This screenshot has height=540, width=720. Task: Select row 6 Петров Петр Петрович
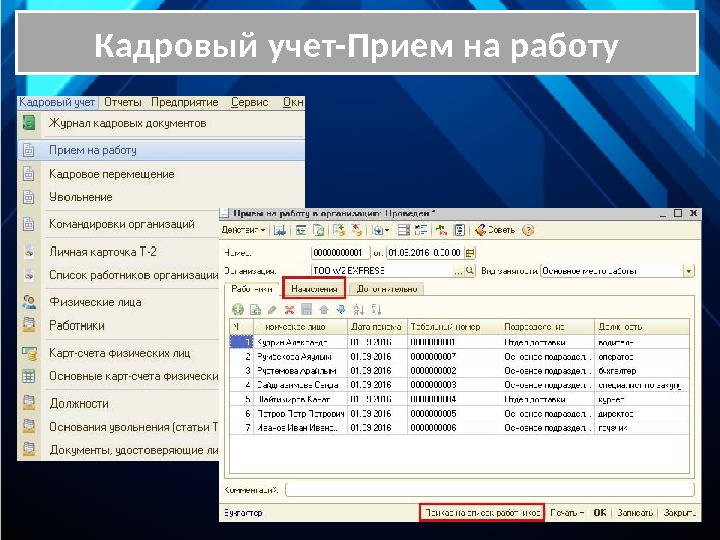pyautogui.click(x=459, y=414)
